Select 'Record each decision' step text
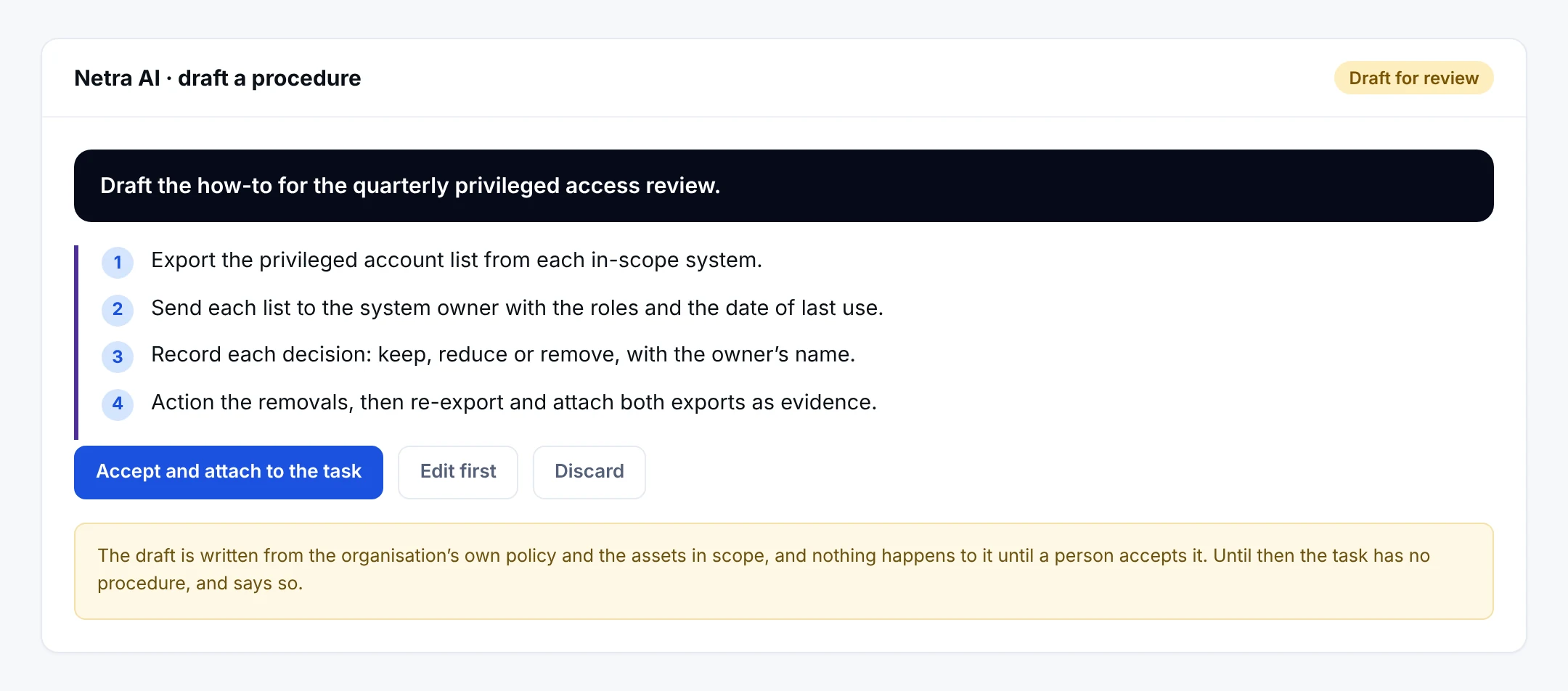Viewport: 1568px width, 691px height. click(503, 354)
